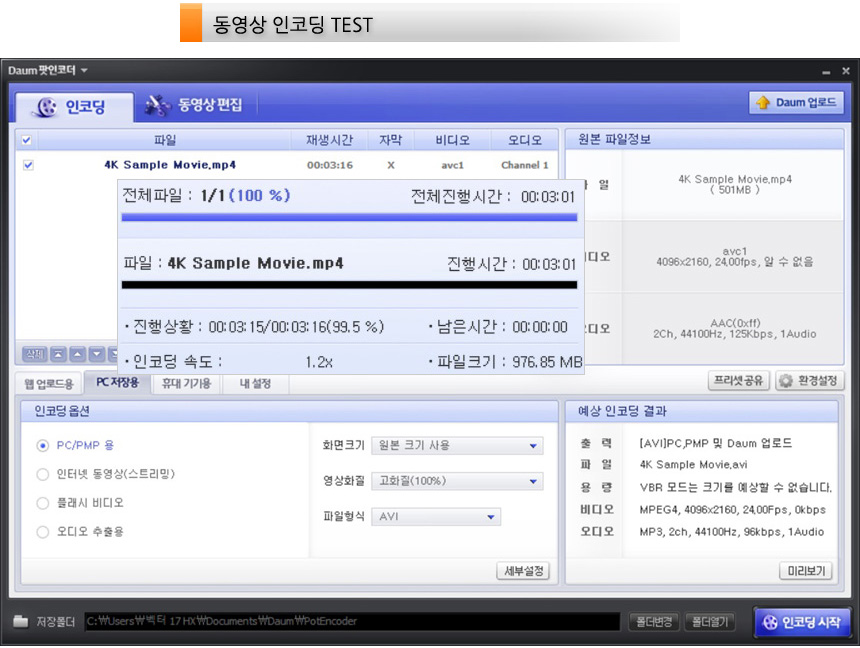Screen dimensions: 860x648
Task: Choose the 플래시 비디오 radio option
Action: click(42, 503)
